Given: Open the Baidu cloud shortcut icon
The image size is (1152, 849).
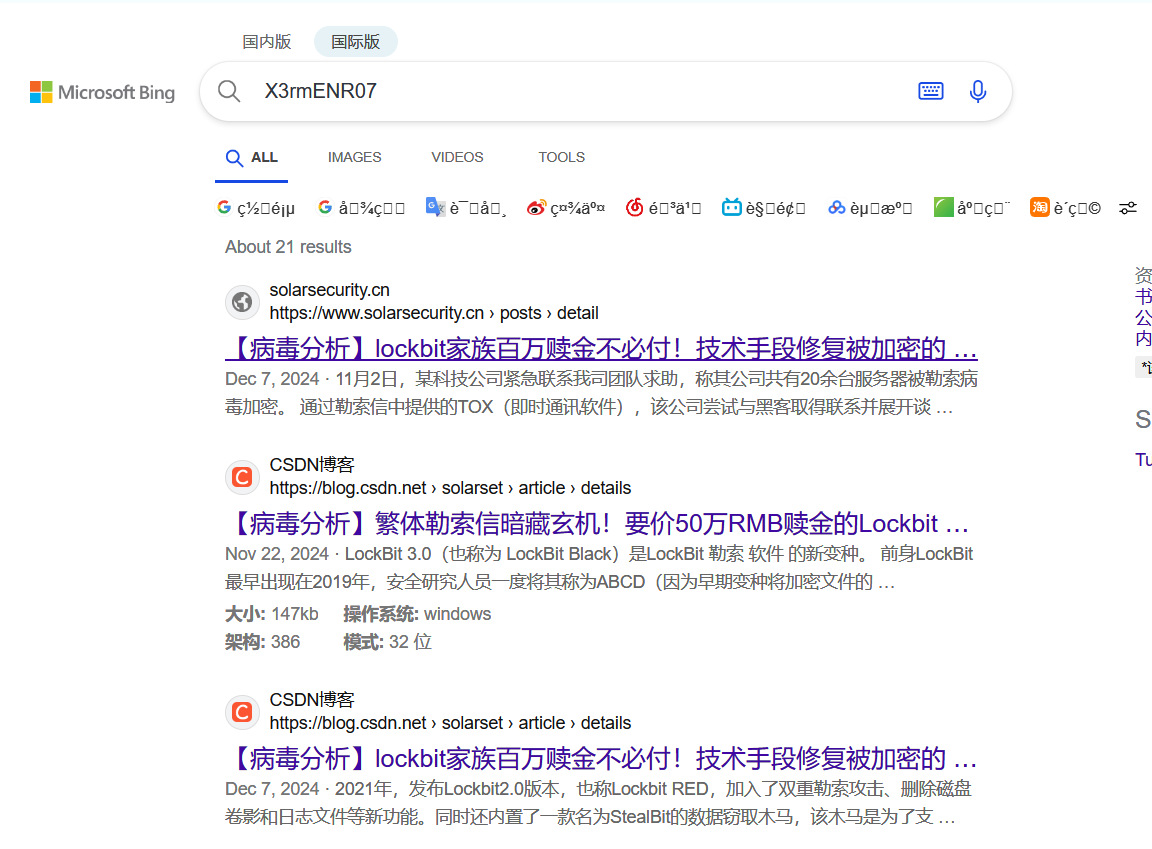Looking at the screenshot, I should (836, 208).
